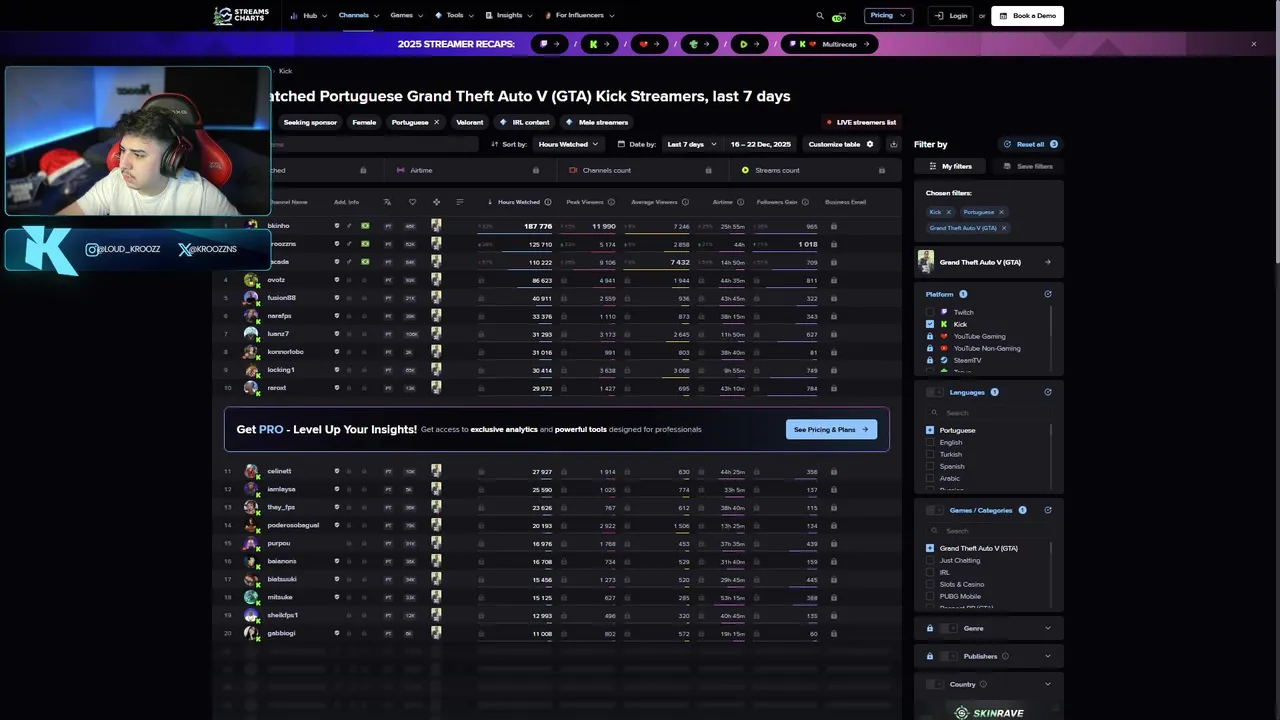1280x720 pixels.
Task: Open the Kick recap in the banner
Action: coord(600,44)
